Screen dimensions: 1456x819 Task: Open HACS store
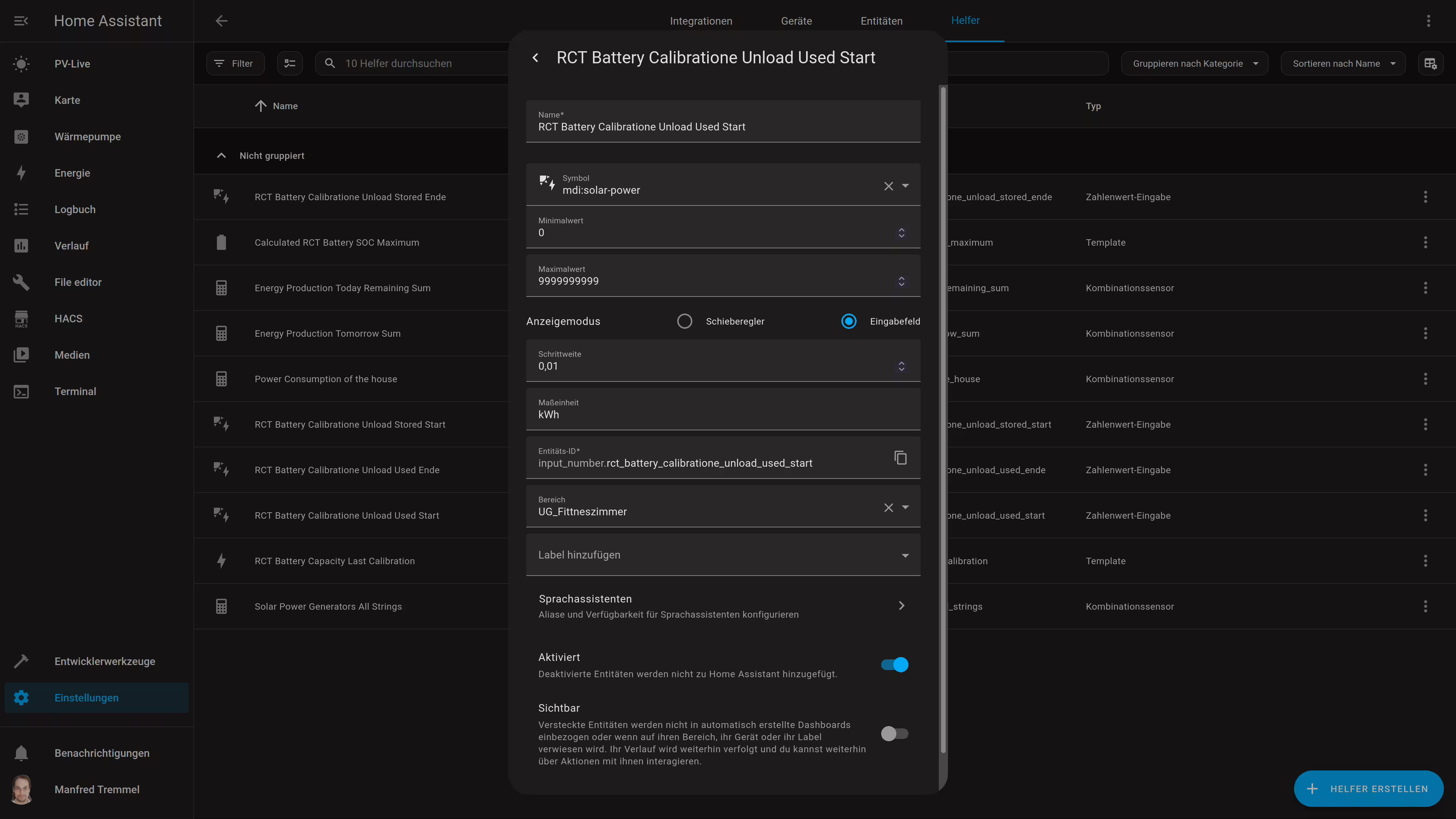point(96,319)
